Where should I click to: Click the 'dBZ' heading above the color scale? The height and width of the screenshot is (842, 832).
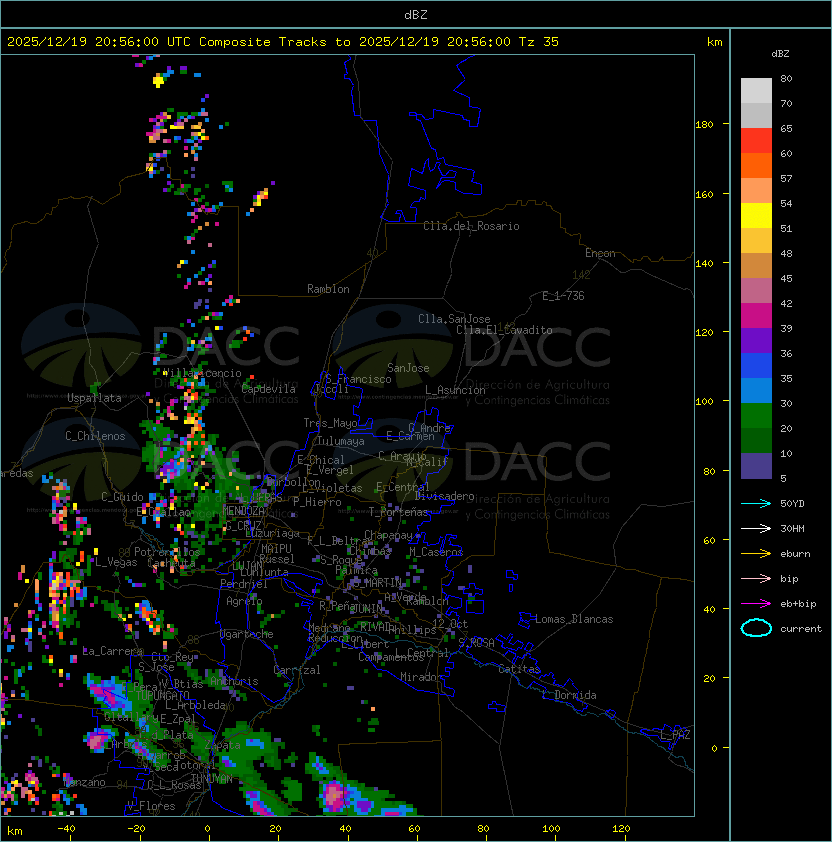(780, 54)
